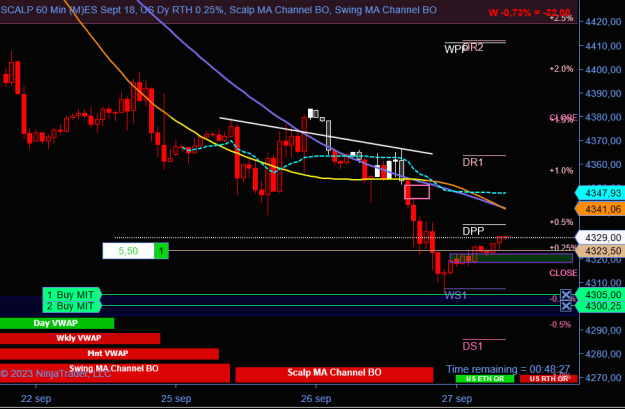The height and width of the screenshot is (409, 625).
Task: Select the orange 4341,06 price marker
Action: point(600,209)
